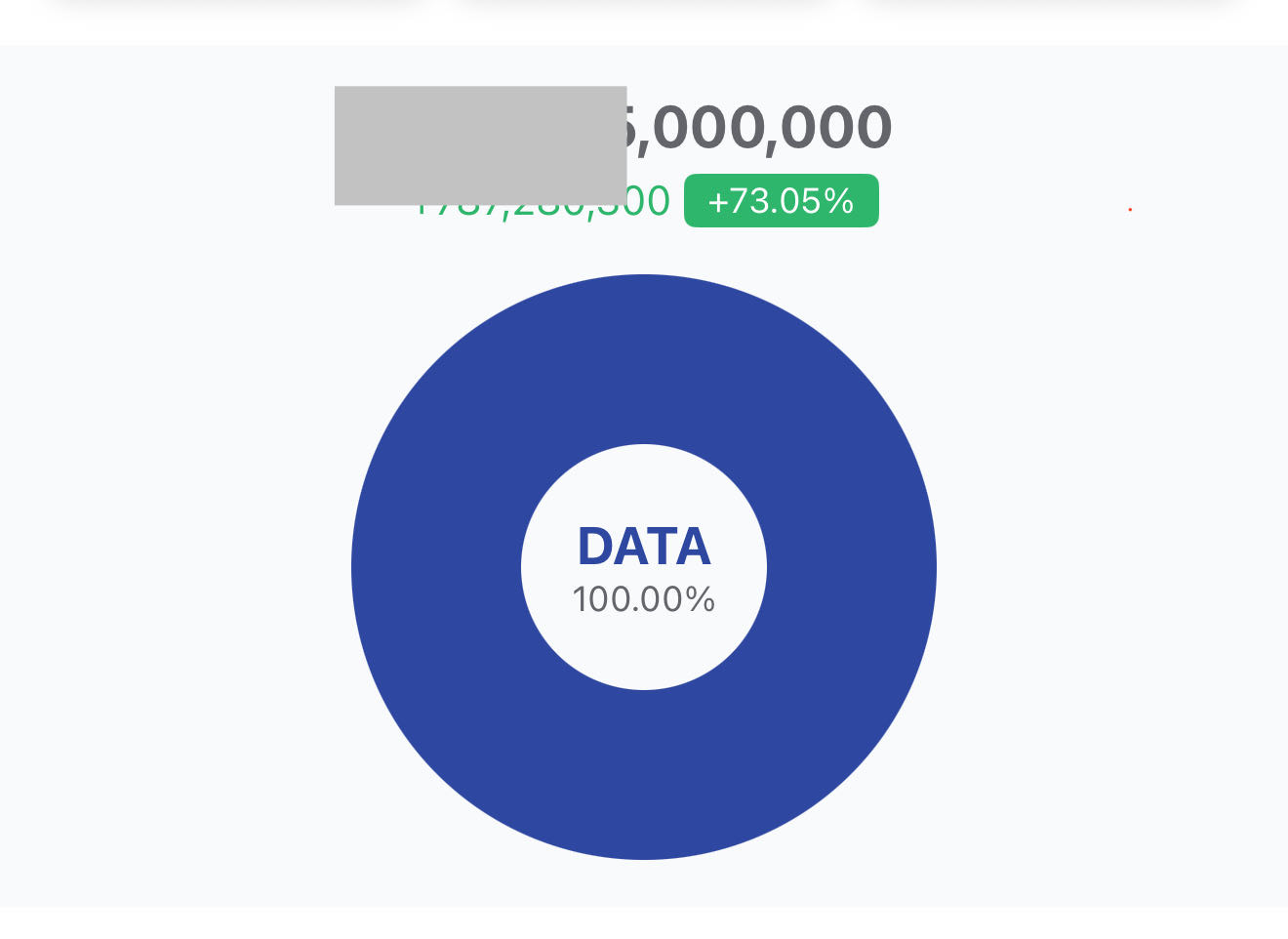The width and height of the screenshot is (1288, 939).
Task: Select the 100.00% share label
Action: click(x=644, y=599)
